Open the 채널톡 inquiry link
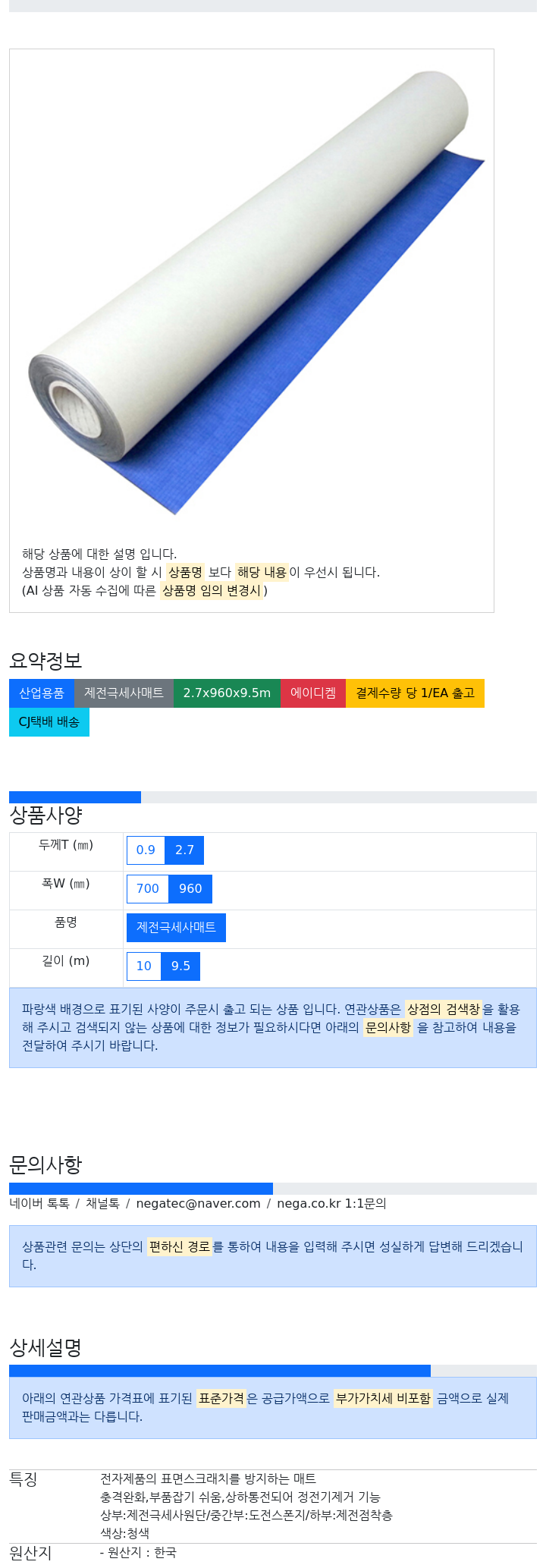Screen dimensions: 546x1568 pyautogui.click(x=102, y=1203)
